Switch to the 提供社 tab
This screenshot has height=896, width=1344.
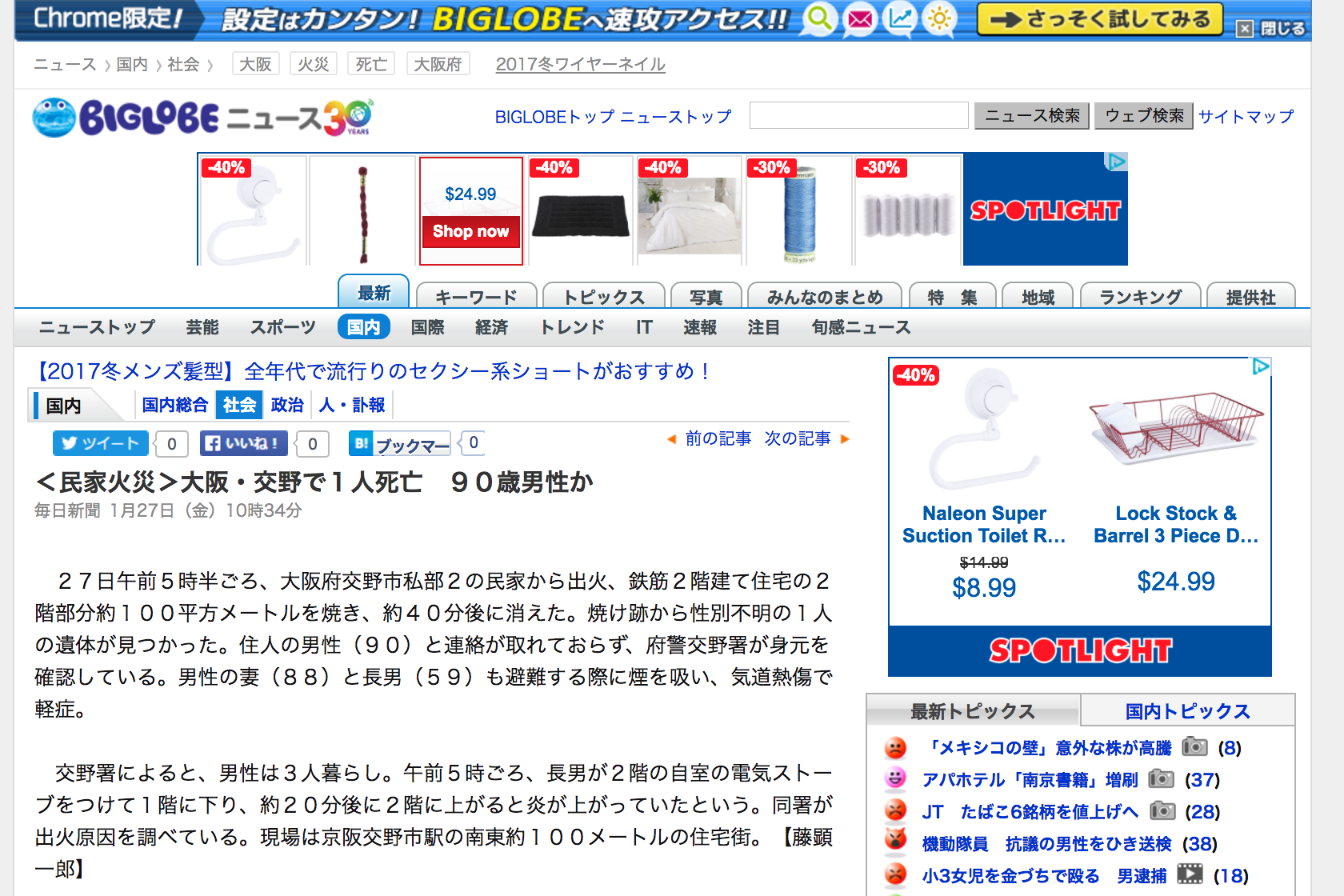[x=1250, y=296]
